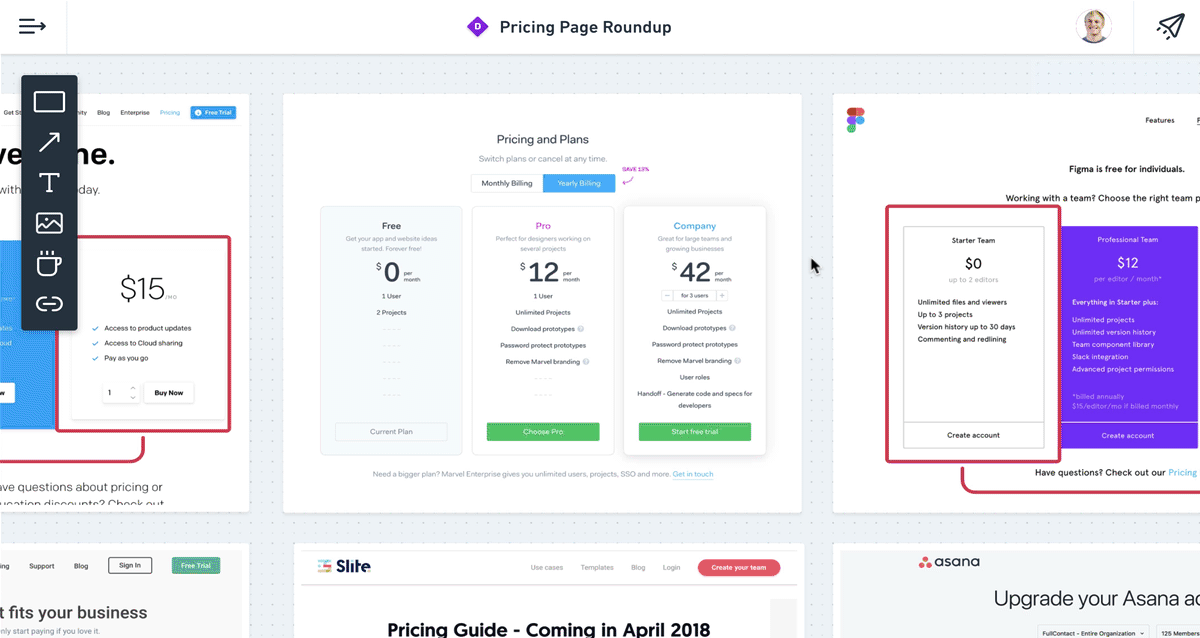Decrease Company plan user count with minus
Screen dimensions: 1200x638
click(667, 296)
